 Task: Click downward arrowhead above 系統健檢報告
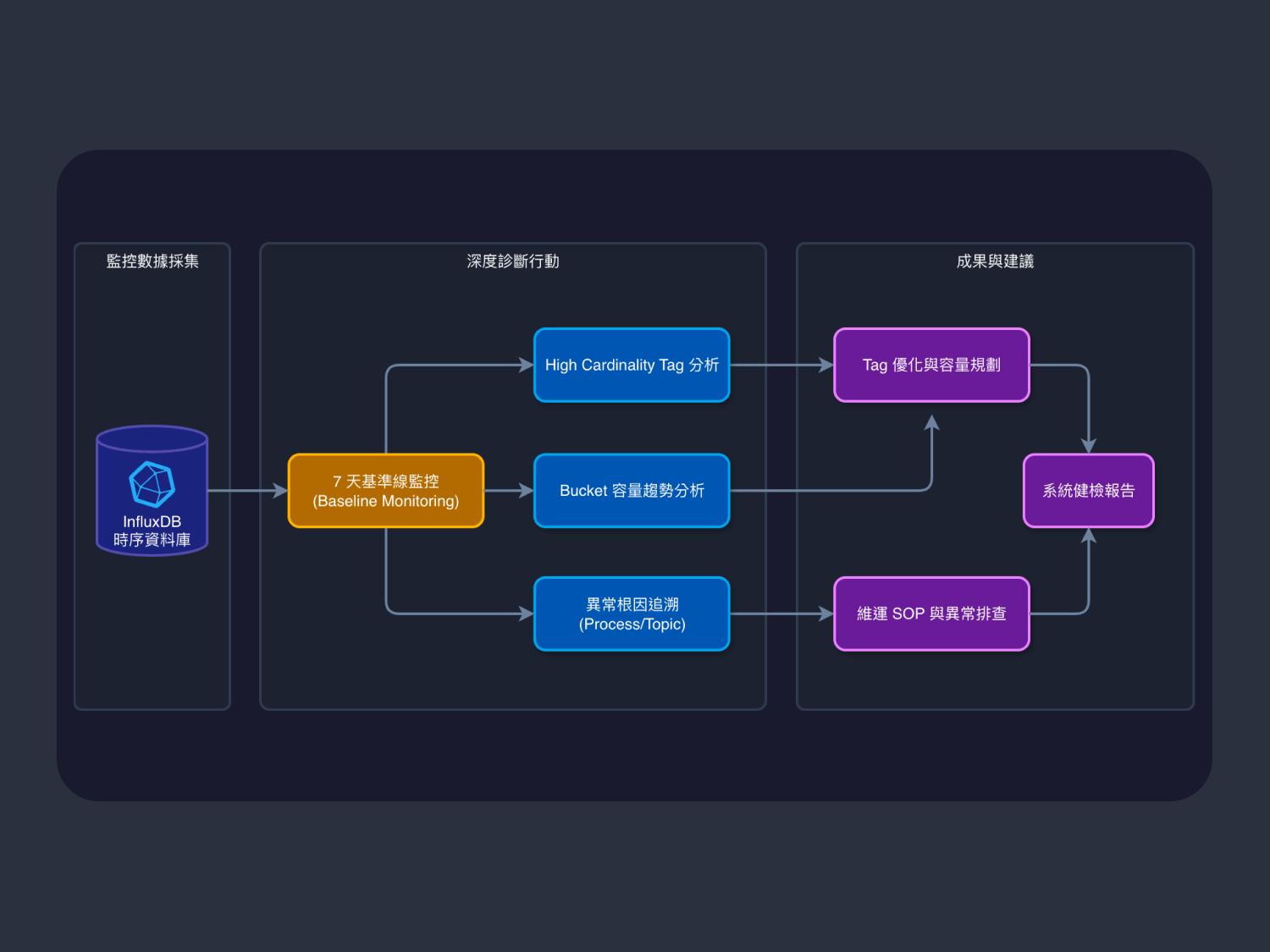1089,446
